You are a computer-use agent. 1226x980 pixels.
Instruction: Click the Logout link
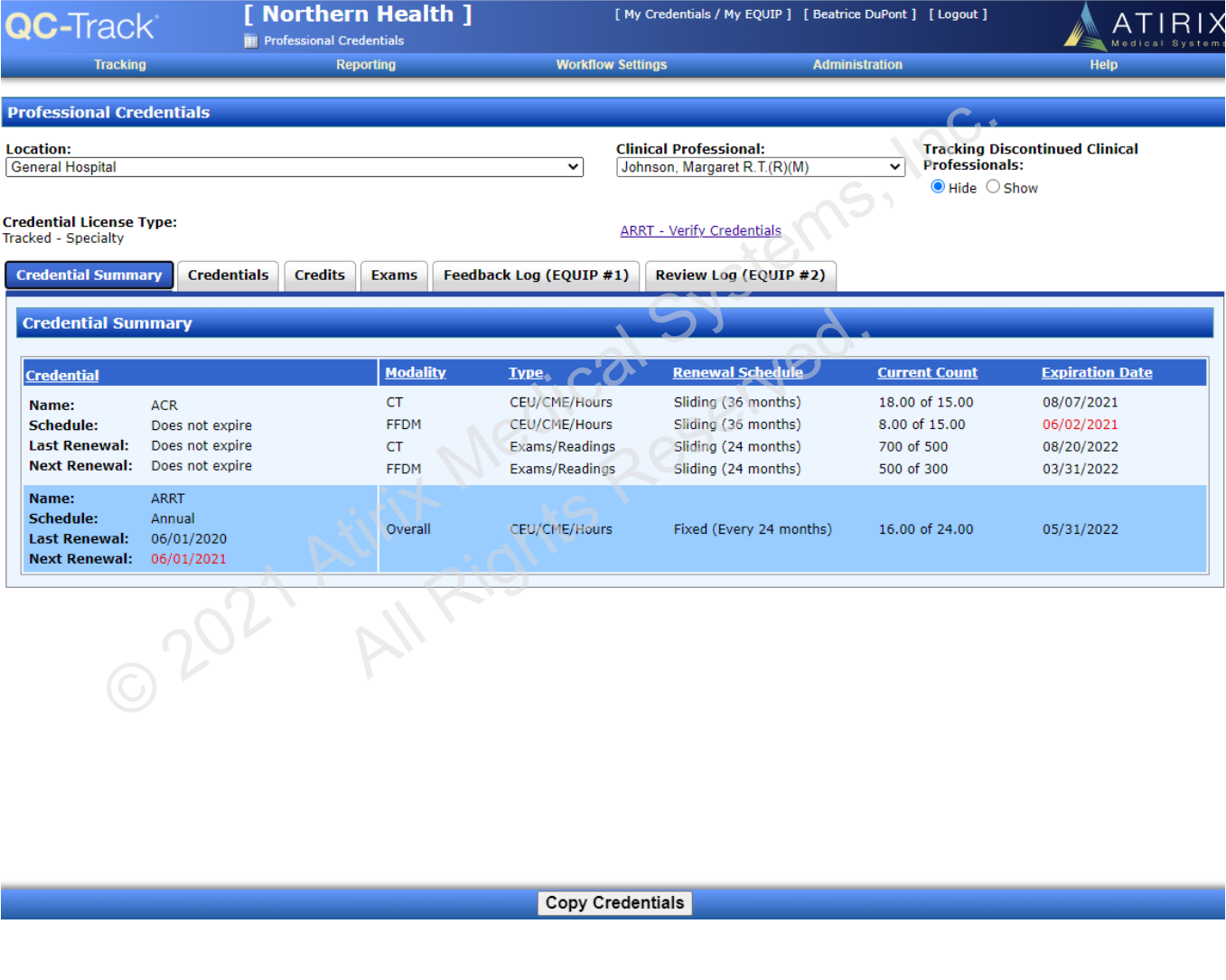[x=958, y=14]
